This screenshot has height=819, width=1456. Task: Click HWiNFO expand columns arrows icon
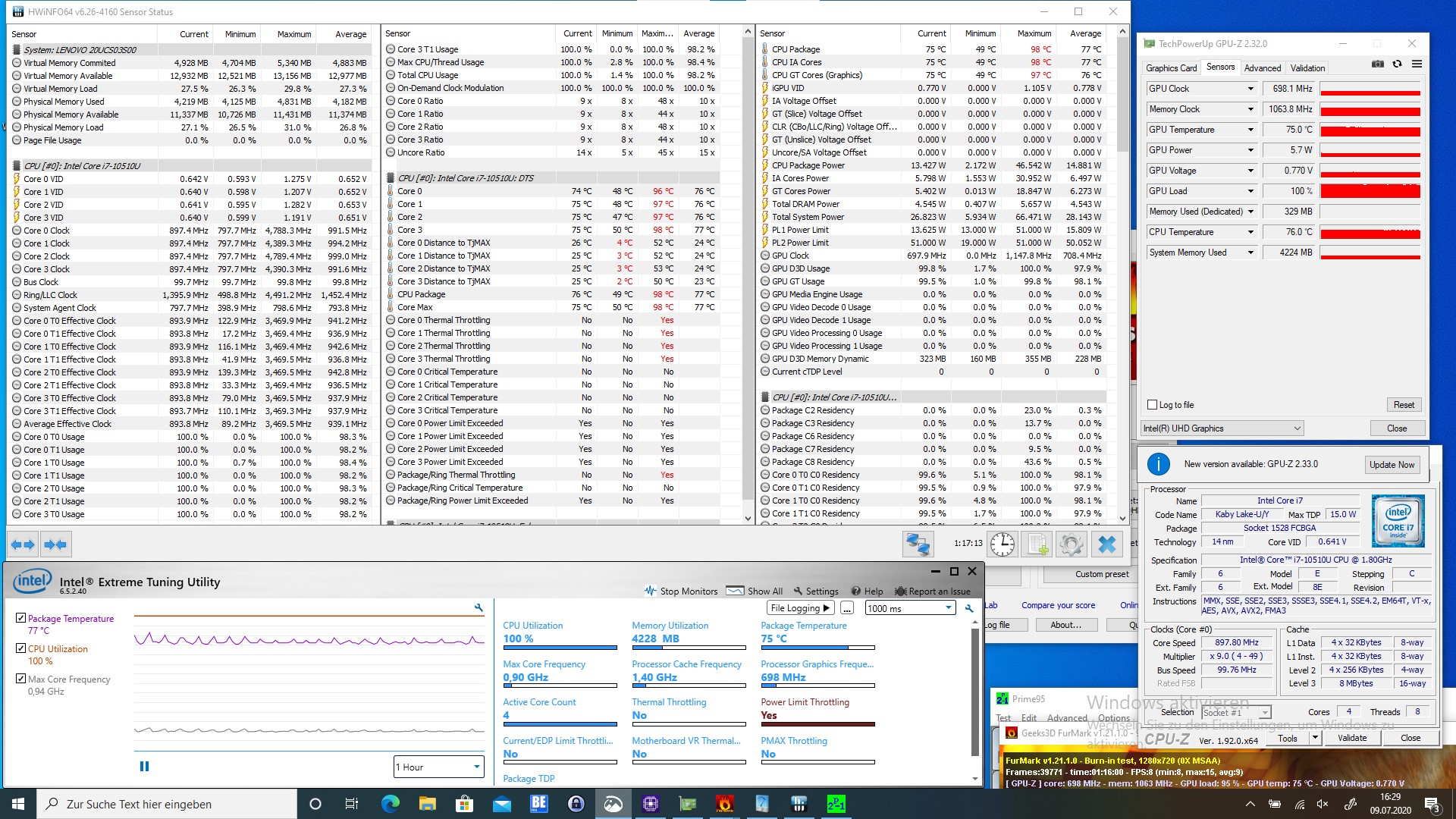click(23, 544)
